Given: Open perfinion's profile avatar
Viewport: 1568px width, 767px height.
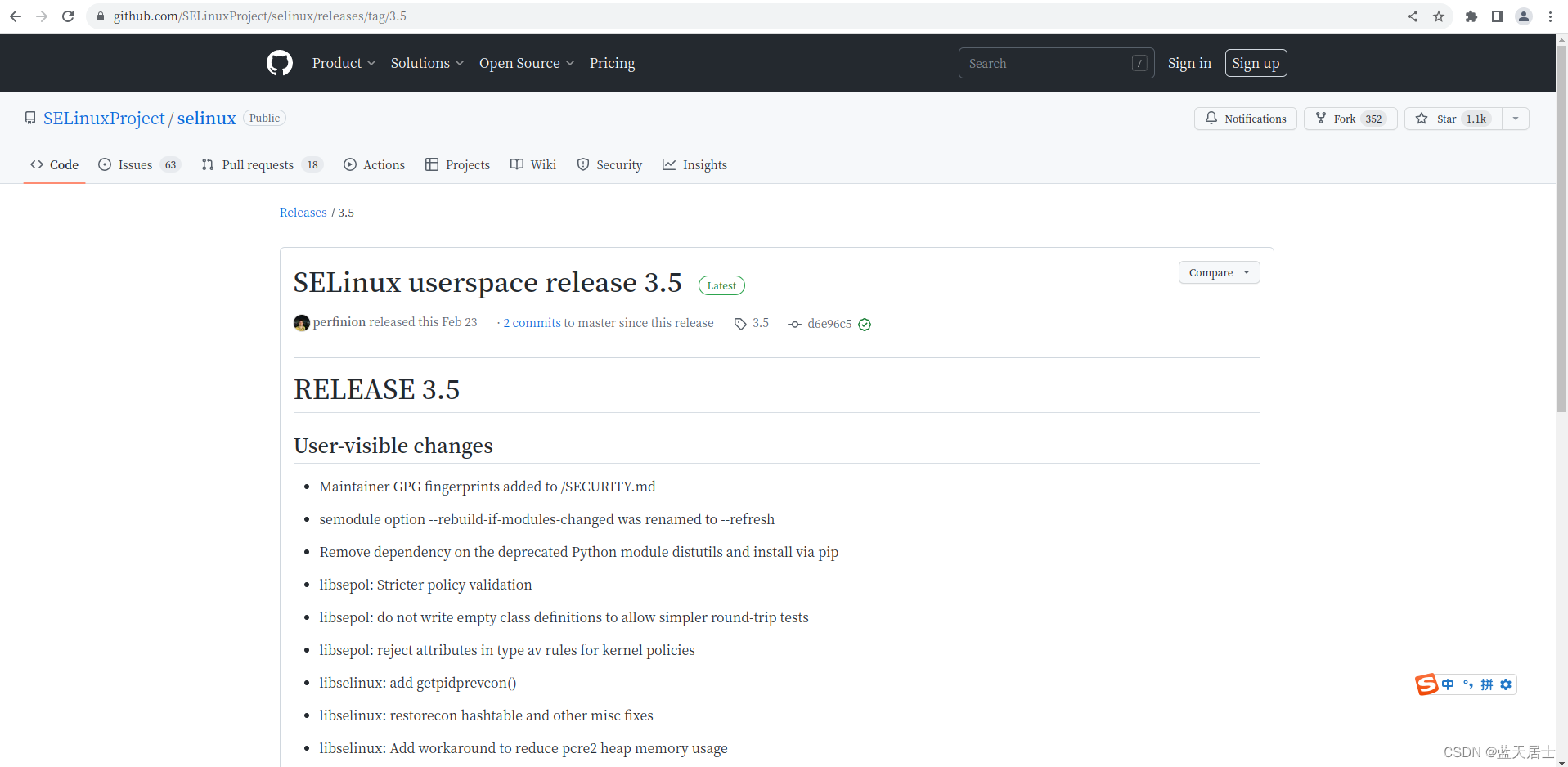Looking at the screenshot, I should (x=301, y=322).
